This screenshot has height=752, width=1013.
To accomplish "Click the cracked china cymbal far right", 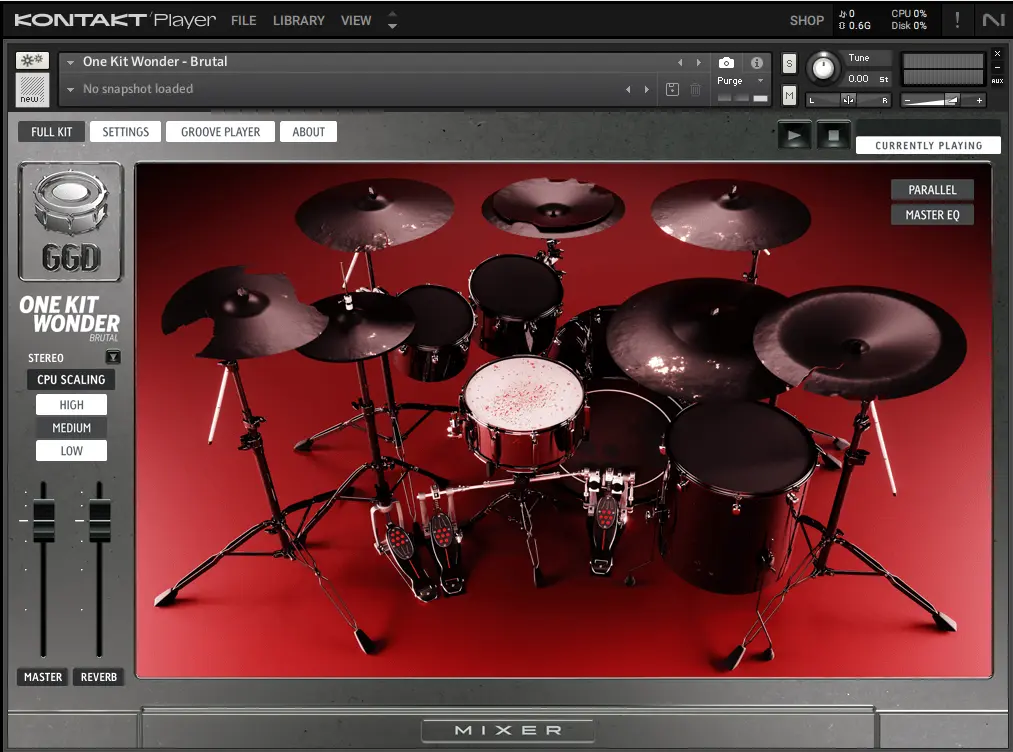I will tap(860, 342).
